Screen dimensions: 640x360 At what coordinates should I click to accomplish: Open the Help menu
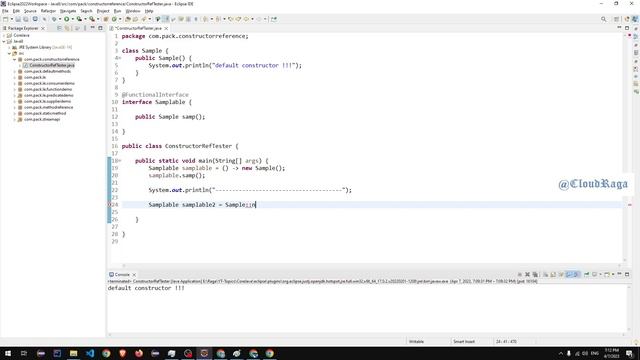point(149,11)
